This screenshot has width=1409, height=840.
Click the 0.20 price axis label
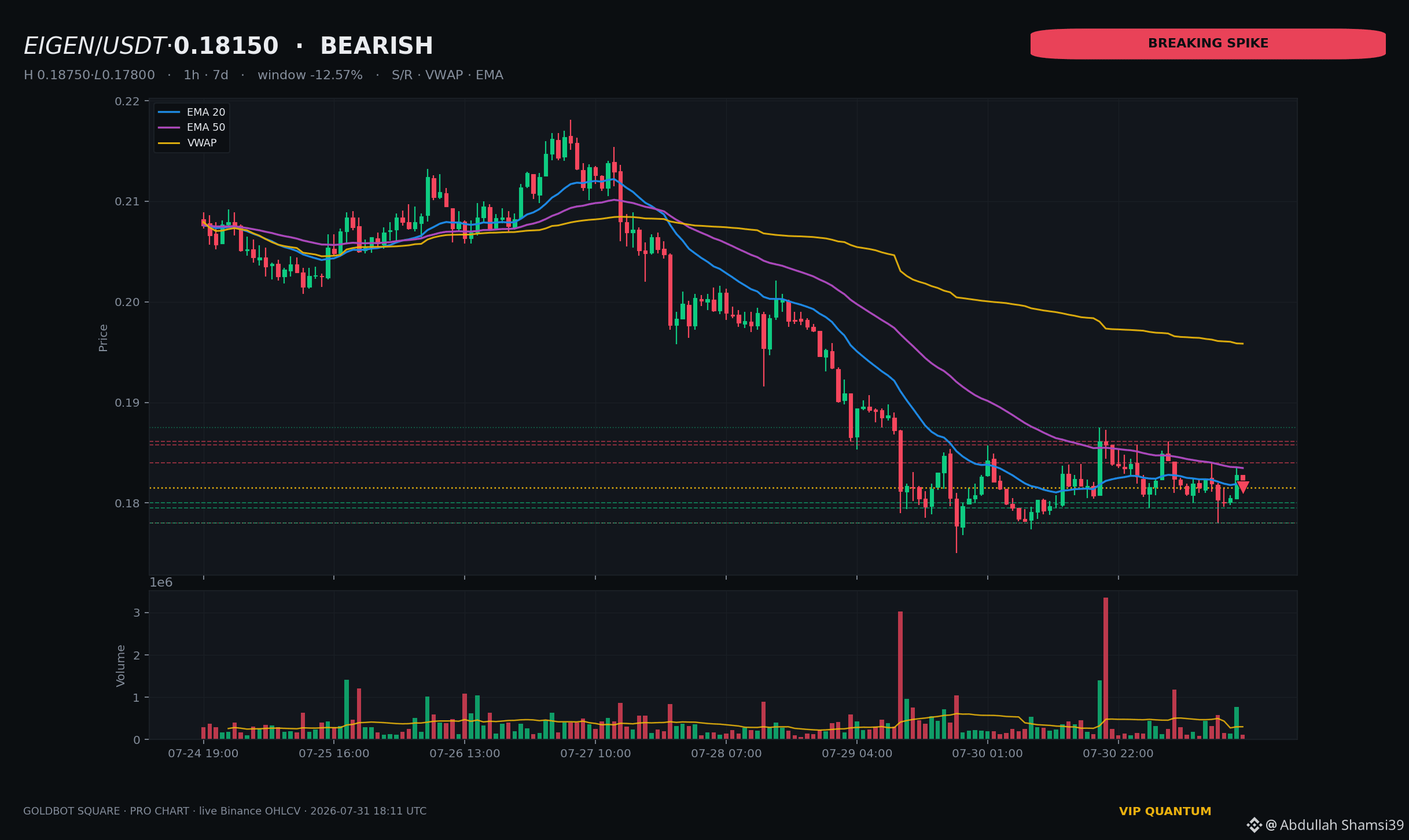[127, 303]
